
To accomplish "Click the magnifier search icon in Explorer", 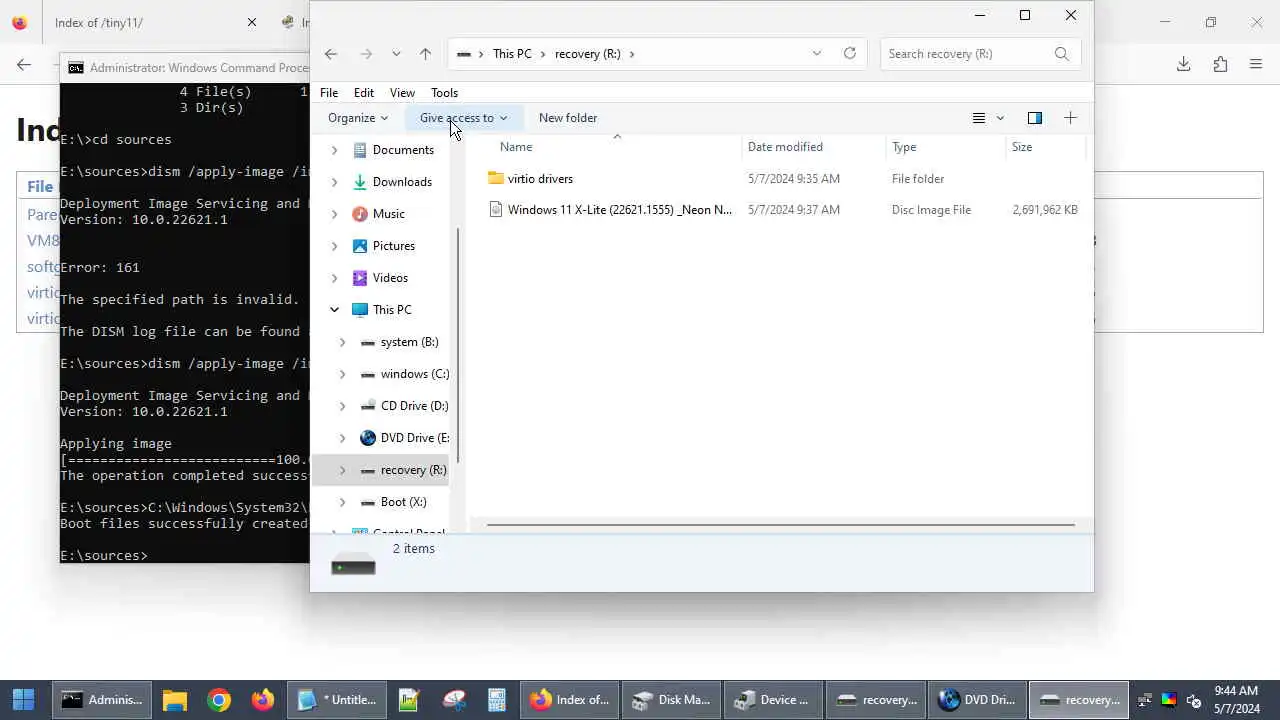I will pyautogui.click(x=1062, y=54).
